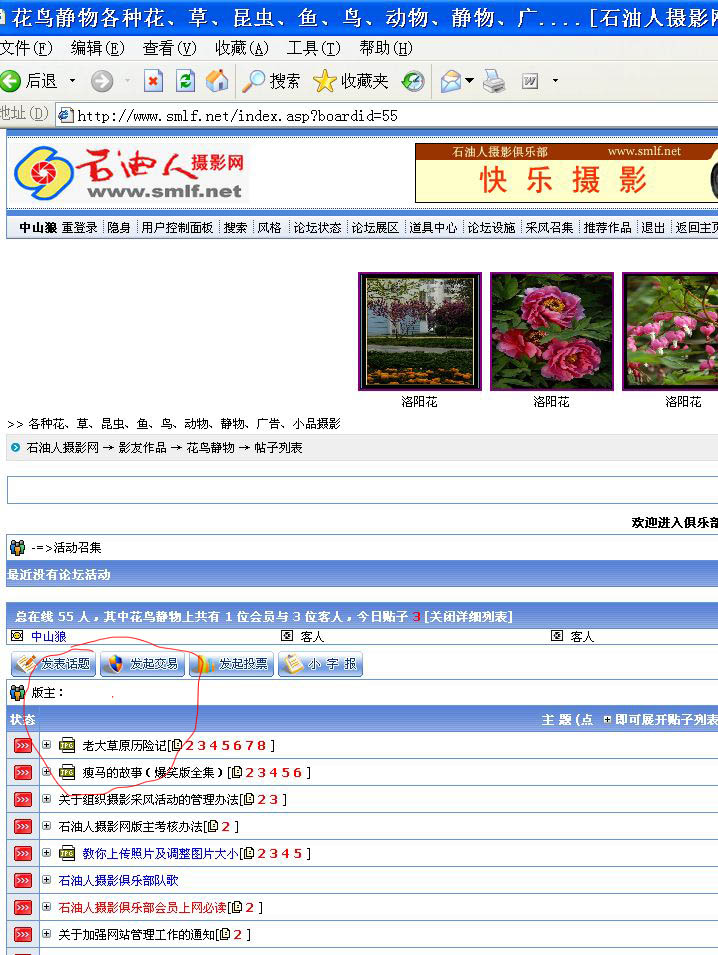This screenshot has height=955, width=718.
Task: Click the 隐身 navigation link
Action: coord(119,228)
